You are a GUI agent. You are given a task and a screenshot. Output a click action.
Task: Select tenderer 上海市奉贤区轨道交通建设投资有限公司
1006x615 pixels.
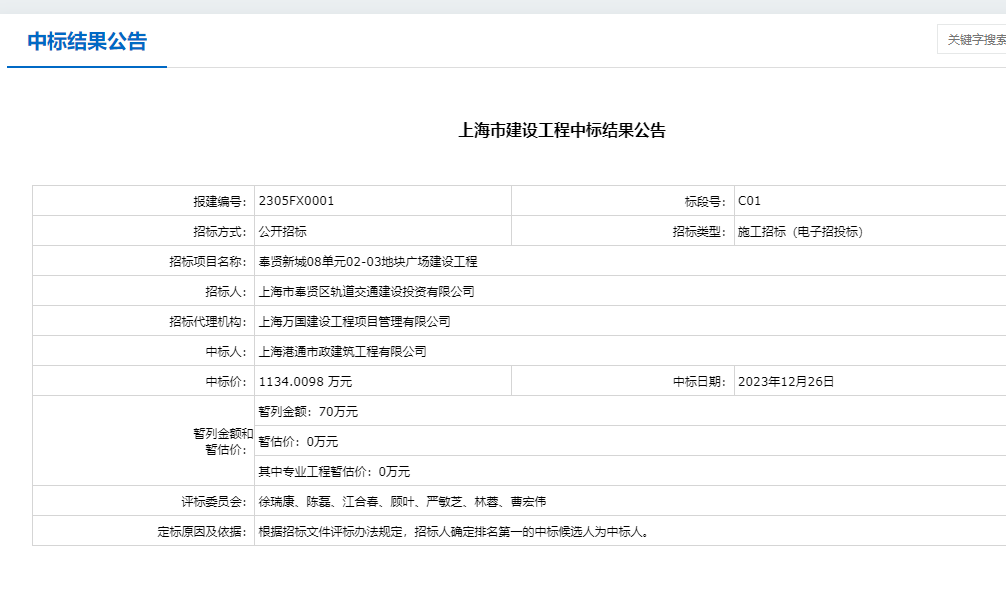(x=366, y=291)
